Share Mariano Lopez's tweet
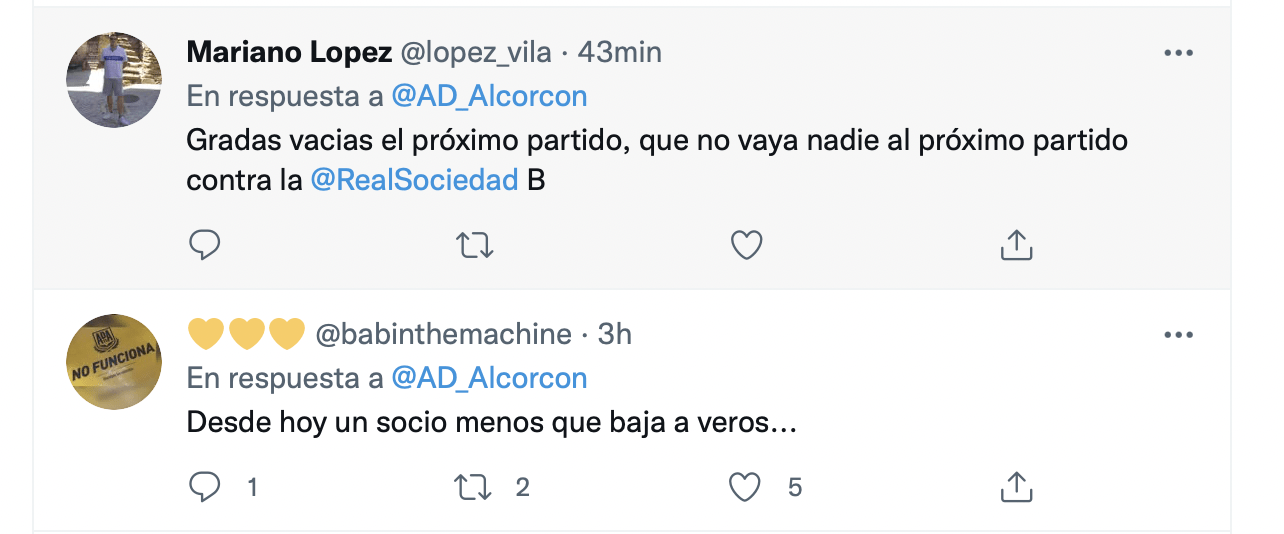The height and width of the screenshot is (534, 1284). (x=1016, y=245)
